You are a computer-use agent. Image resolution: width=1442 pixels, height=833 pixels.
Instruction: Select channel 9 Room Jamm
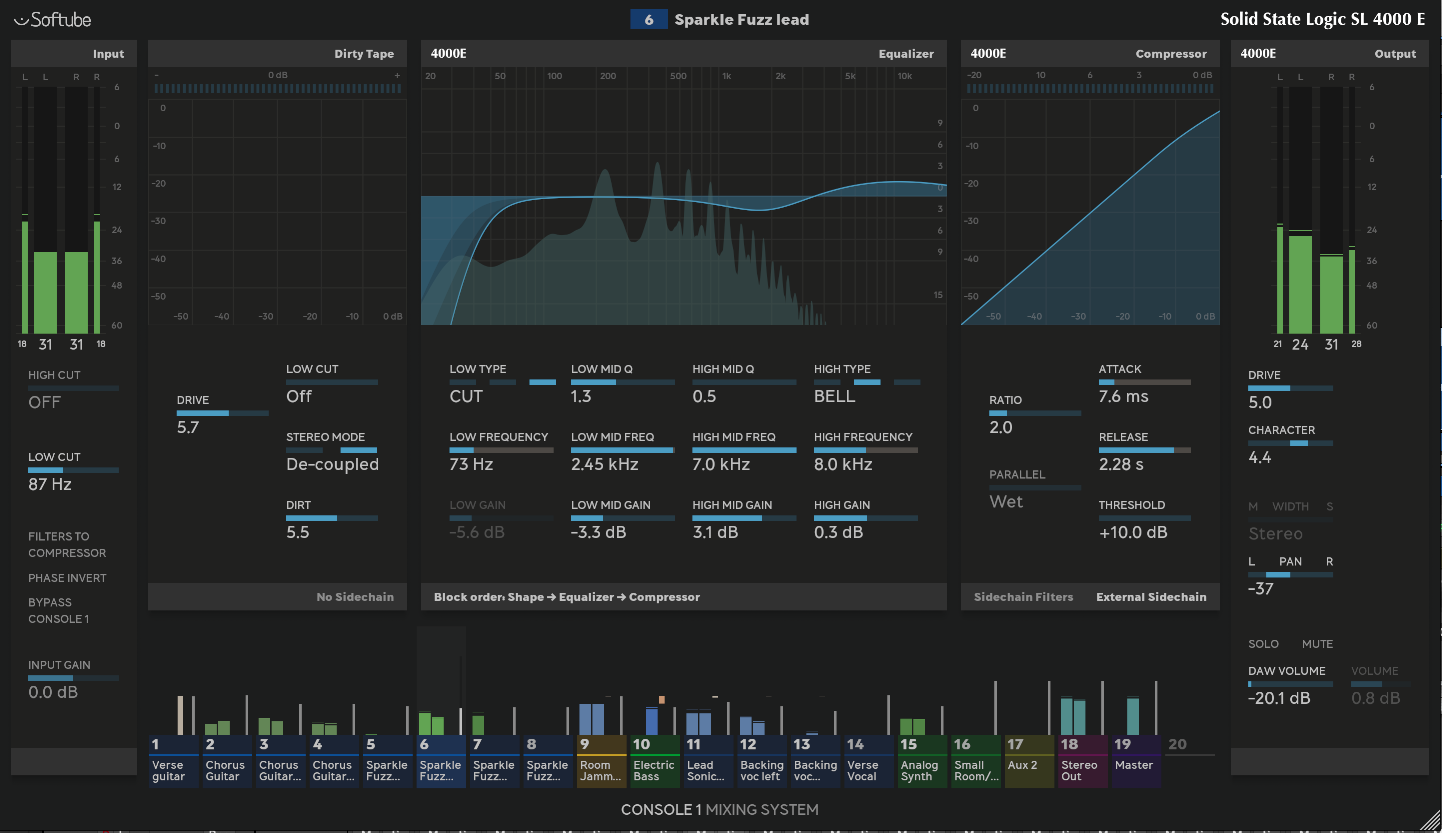[601, 761]
